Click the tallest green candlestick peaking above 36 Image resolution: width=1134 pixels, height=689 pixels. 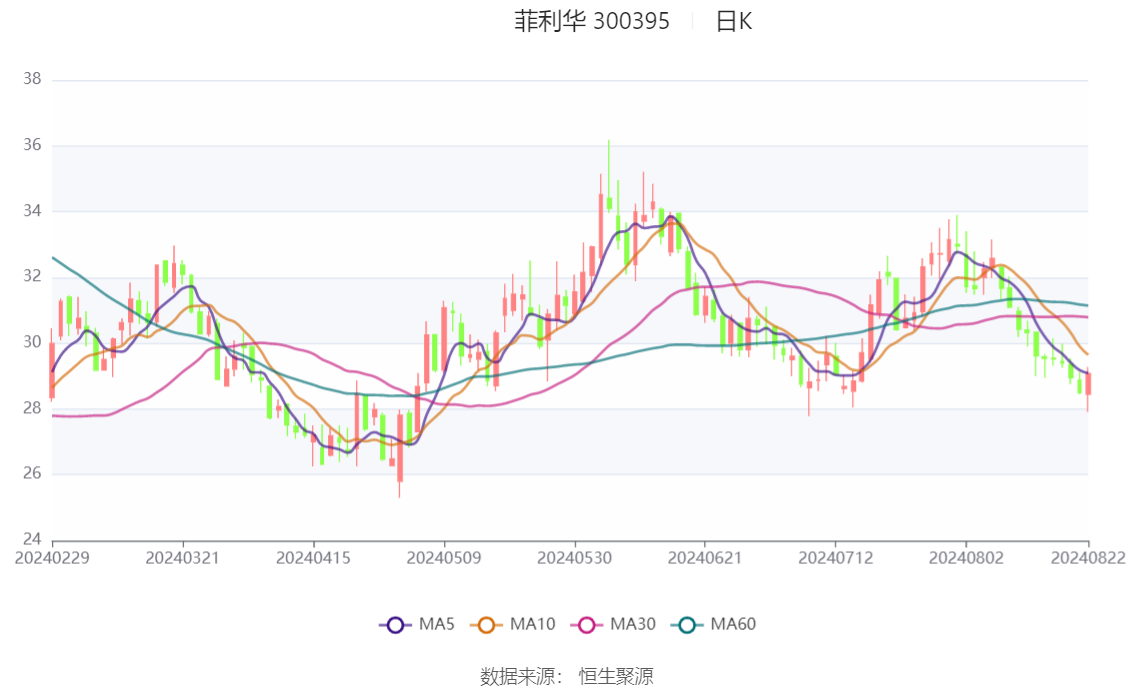(x=609, y=203)
